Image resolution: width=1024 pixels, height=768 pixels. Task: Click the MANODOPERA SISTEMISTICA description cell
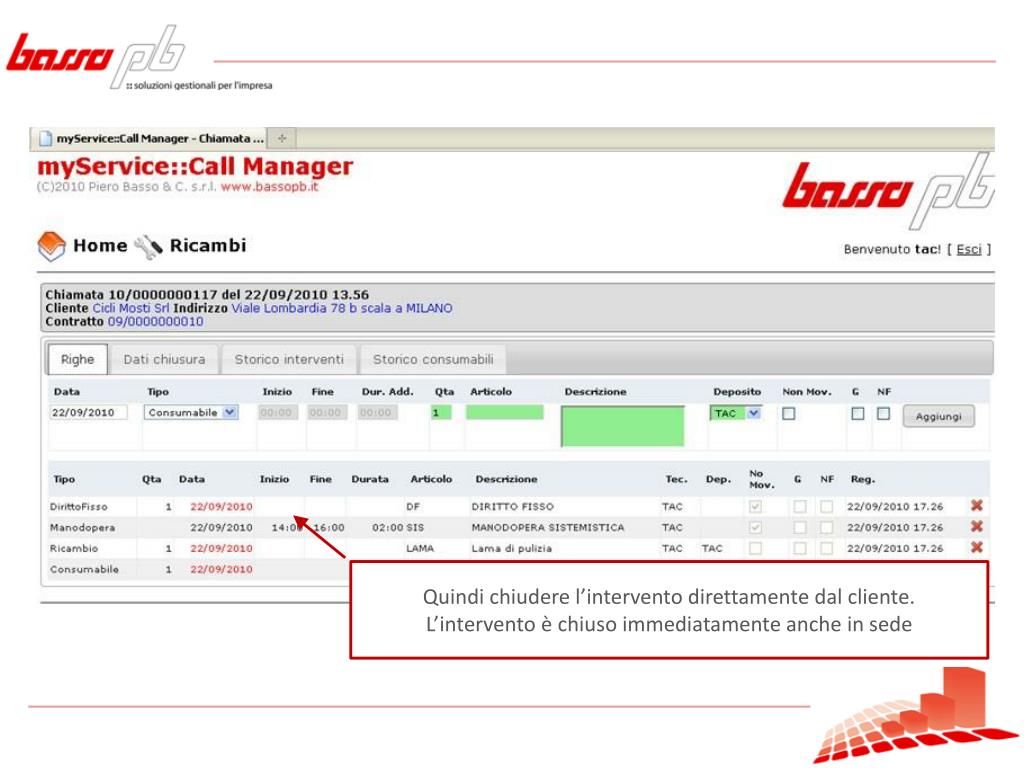point(548,528)
